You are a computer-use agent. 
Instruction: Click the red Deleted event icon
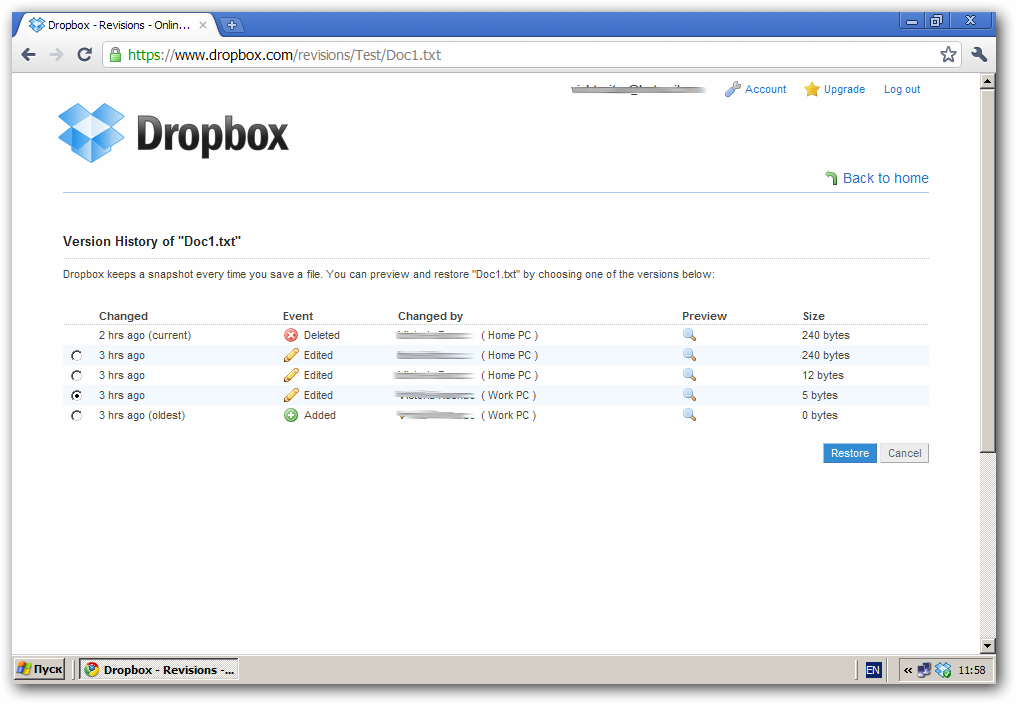291,335
